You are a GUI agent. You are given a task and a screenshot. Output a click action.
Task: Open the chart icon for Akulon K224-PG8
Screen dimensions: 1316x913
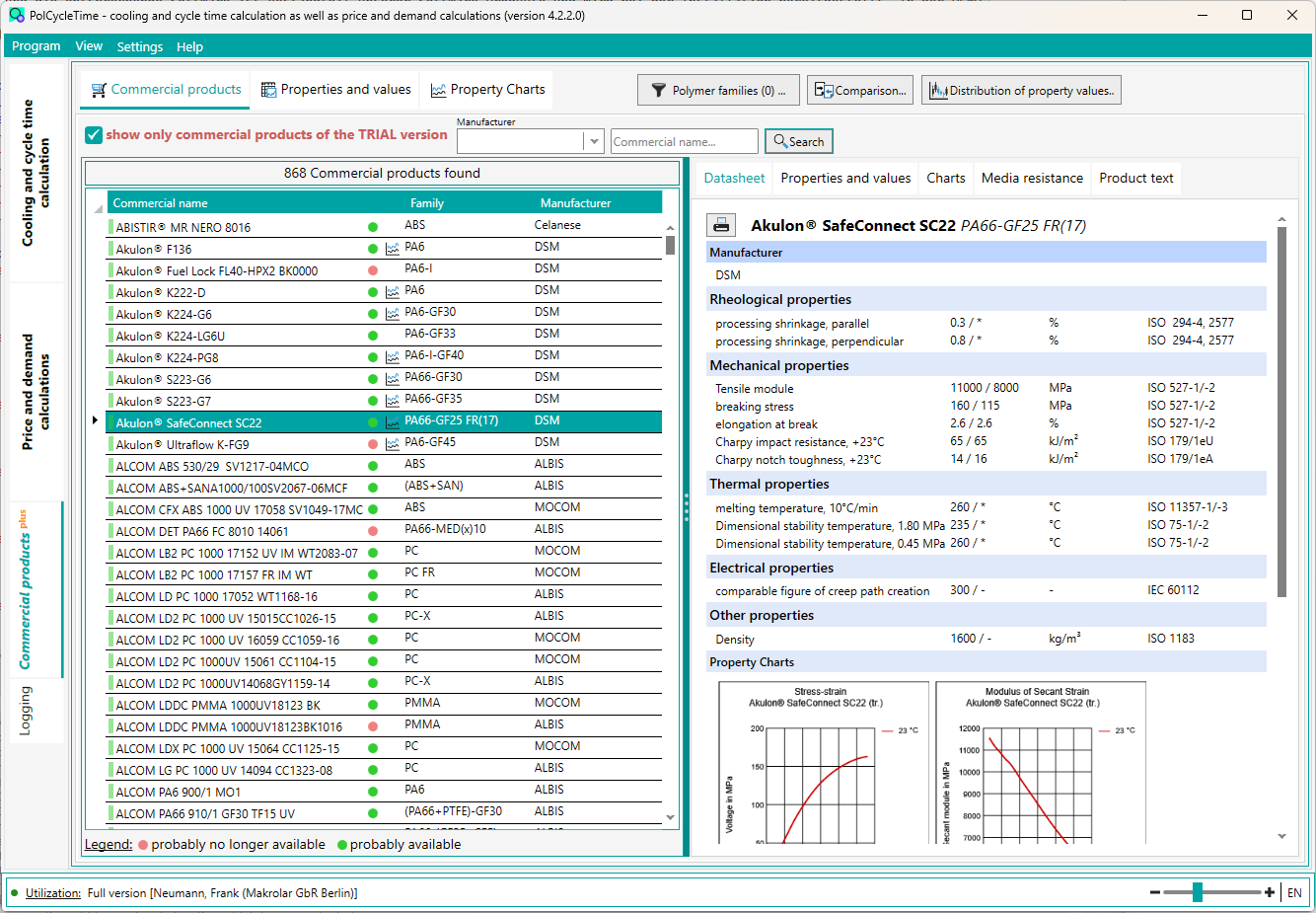tap(393, 357)
